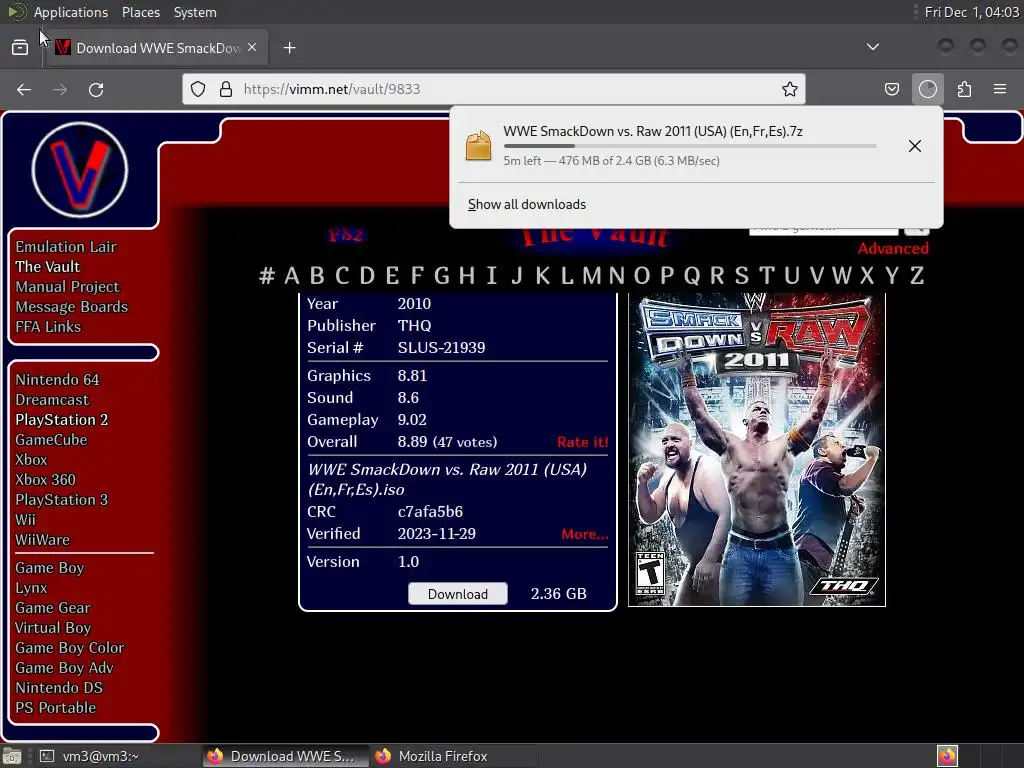Open the Message Boards link
The height and width of the screenshot is (768, 1024).
coord(72,307)
